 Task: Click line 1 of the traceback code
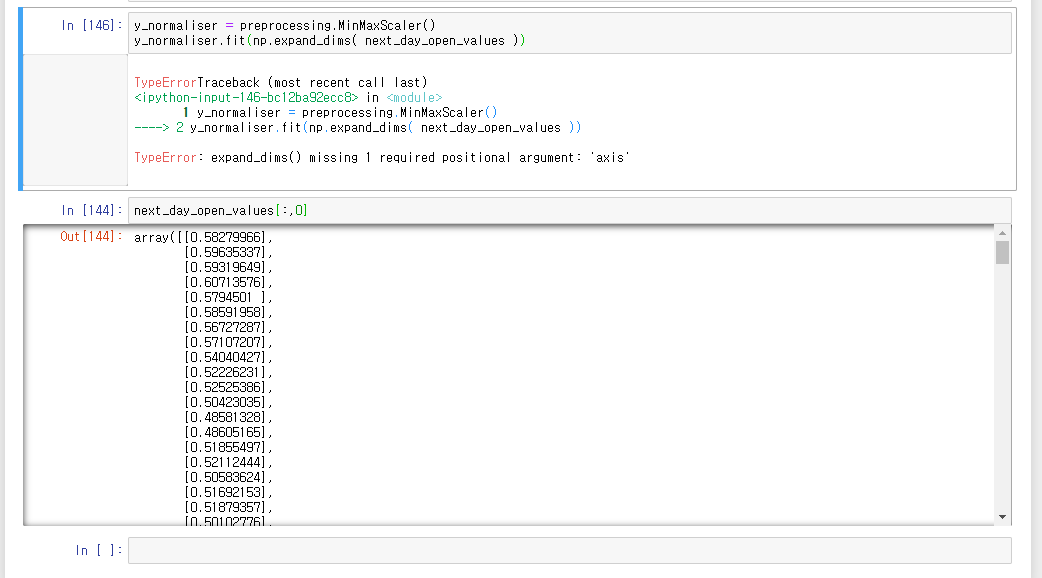click(x=340, y=112)
